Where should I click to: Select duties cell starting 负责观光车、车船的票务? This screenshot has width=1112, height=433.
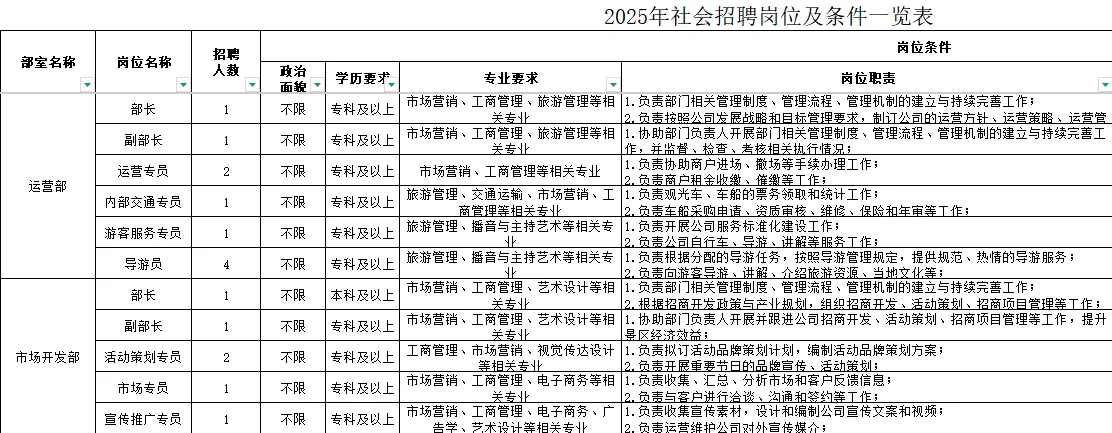pyautogui.click(x=867, y=202)
